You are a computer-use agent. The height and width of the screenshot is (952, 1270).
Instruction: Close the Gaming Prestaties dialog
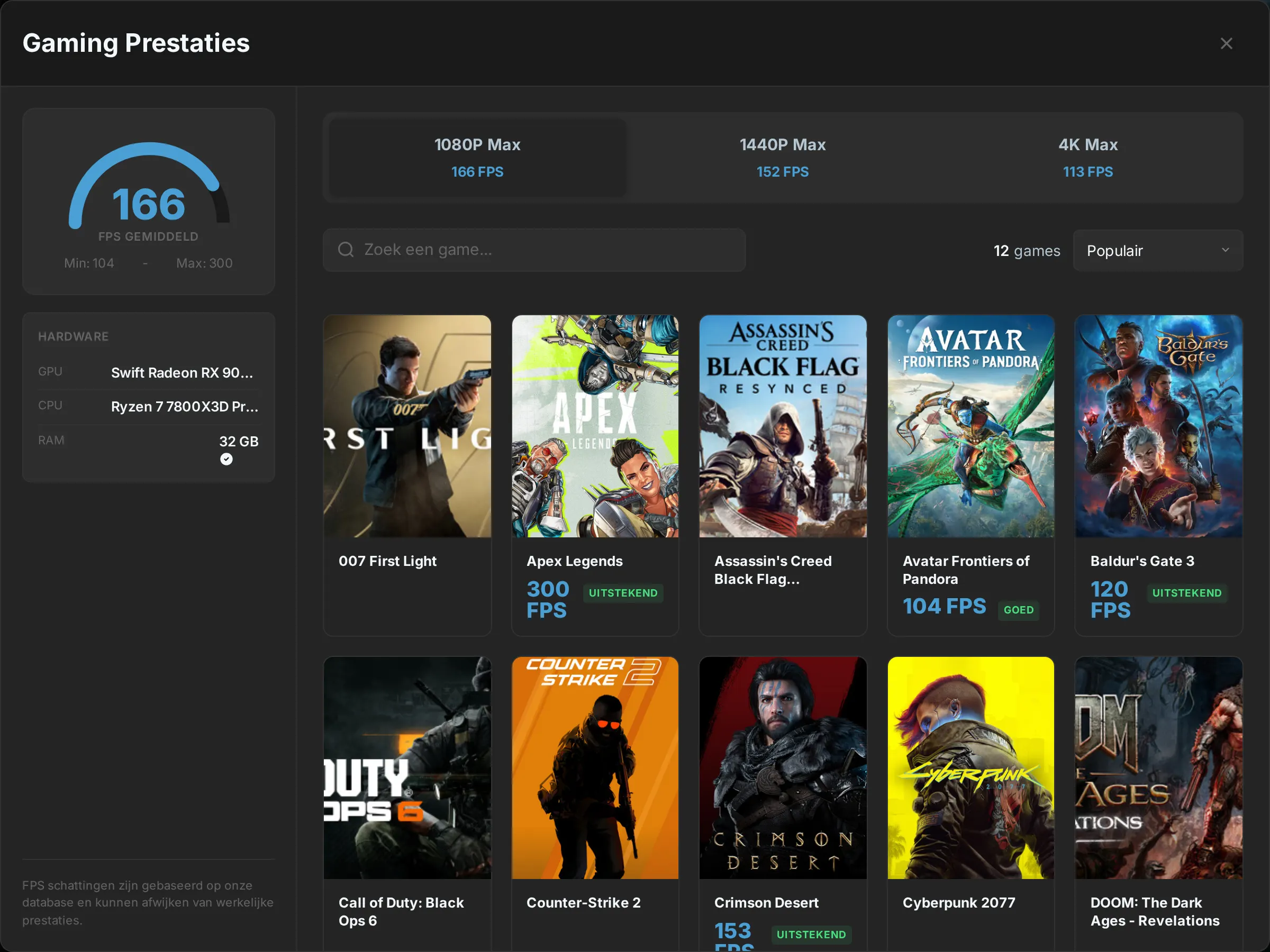pos(1226,43)
